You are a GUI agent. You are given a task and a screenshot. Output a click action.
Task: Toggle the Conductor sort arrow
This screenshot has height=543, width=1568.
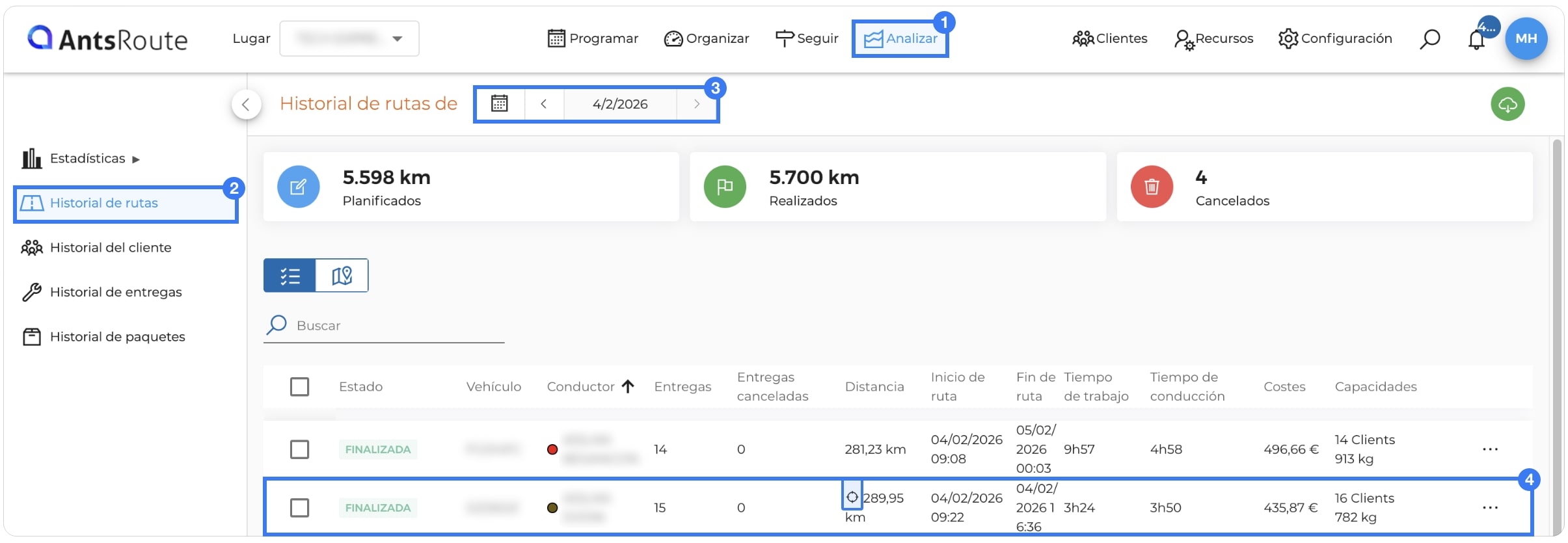[x=628, y=387]
